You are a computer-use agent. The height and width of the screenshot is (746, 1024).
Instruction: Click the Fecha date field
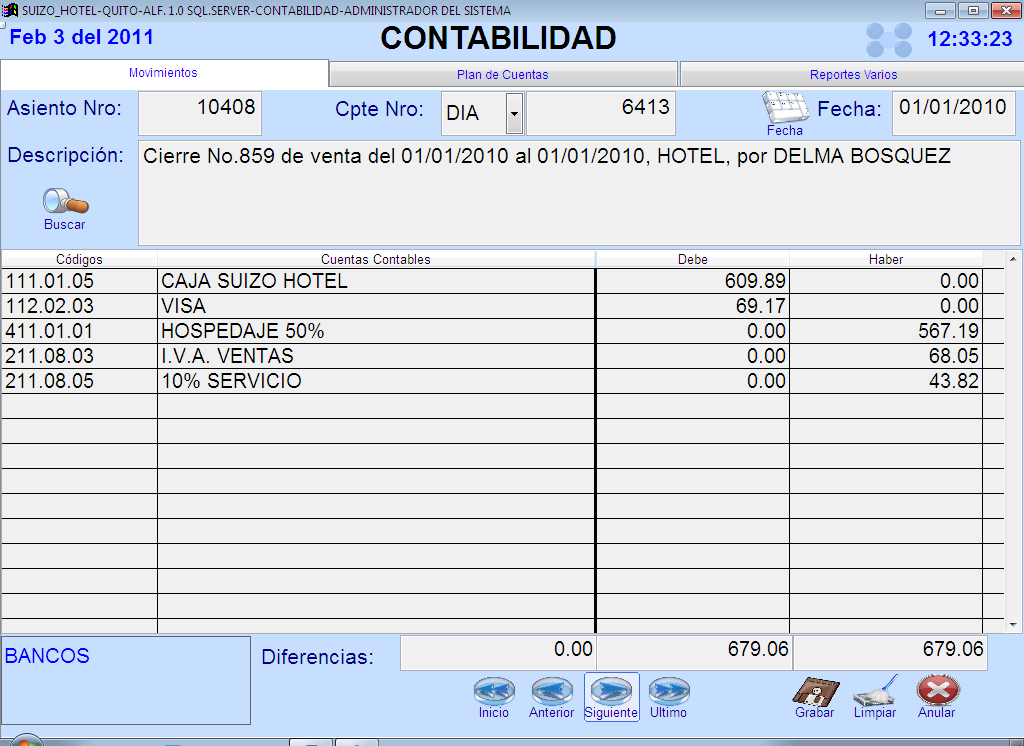point(953,113)
